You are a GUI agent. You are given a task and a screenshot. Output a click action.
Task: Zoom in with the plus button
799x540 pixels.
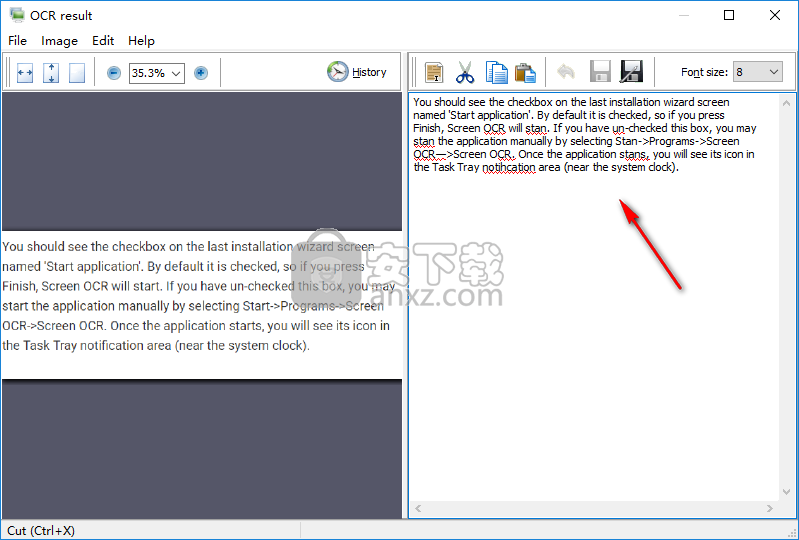click(201, 73)
